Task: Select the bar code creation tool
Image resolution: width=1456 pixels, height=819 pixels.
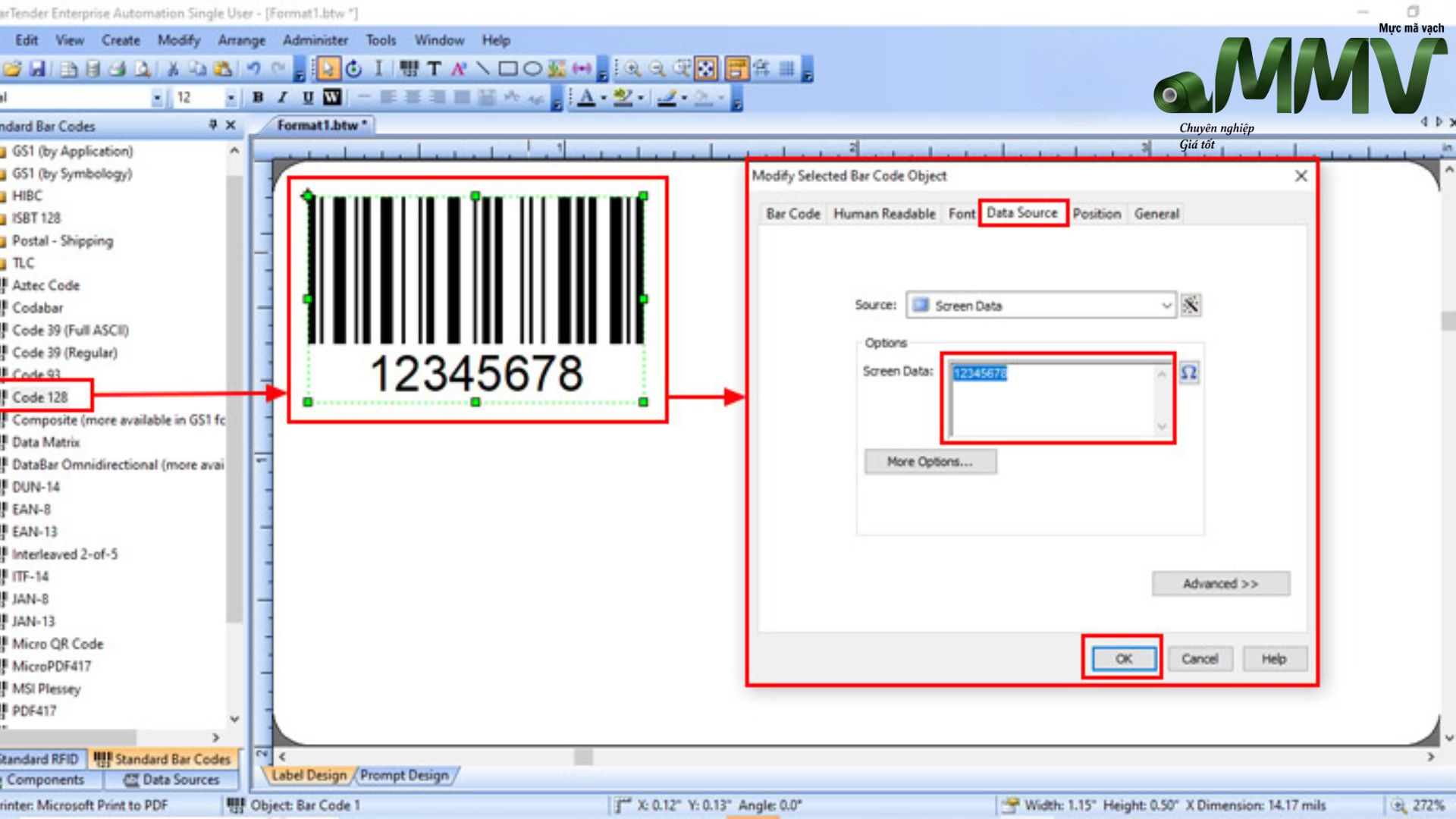Action: click(409, 69)
